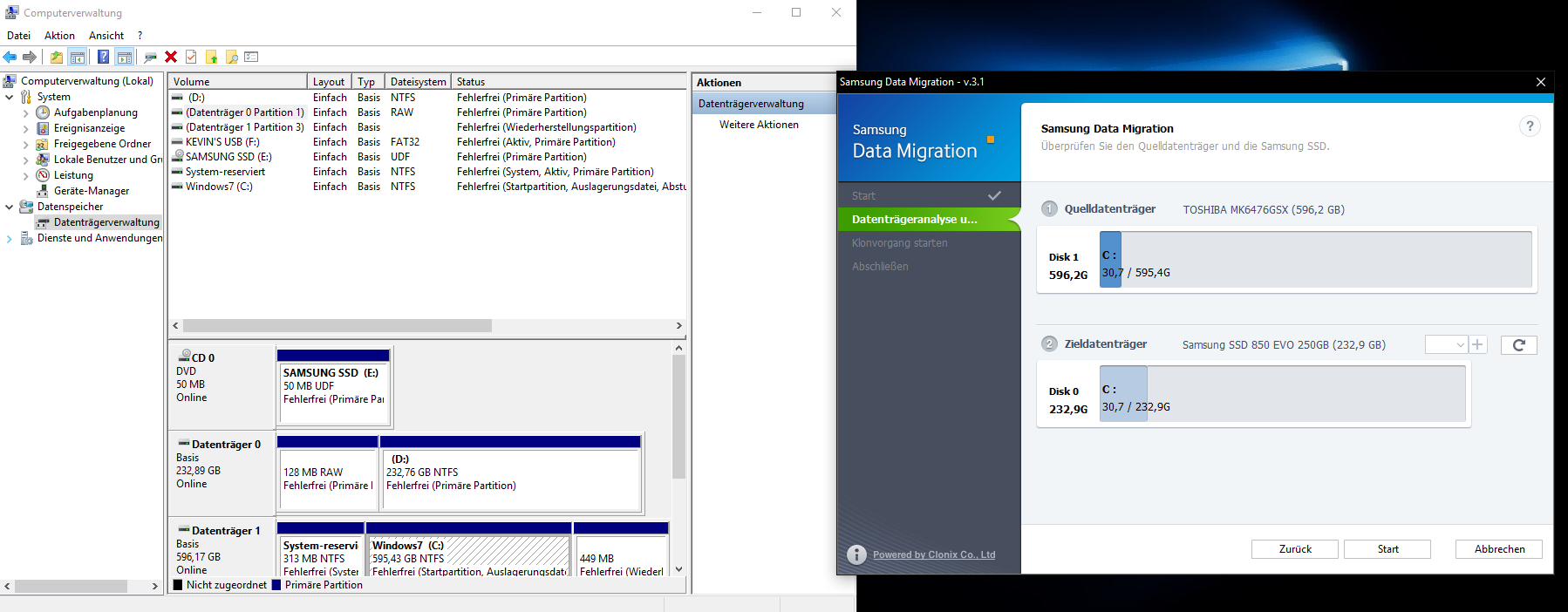Toggle the action pane toolbar icon

tap(125, 57)
